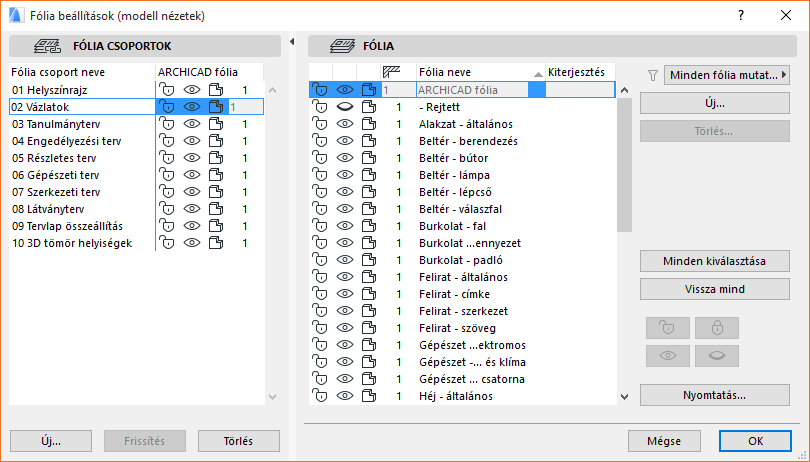This screenshot has width=810, height=462.
Task: Click the lock selected layers button
Action: 717,328
